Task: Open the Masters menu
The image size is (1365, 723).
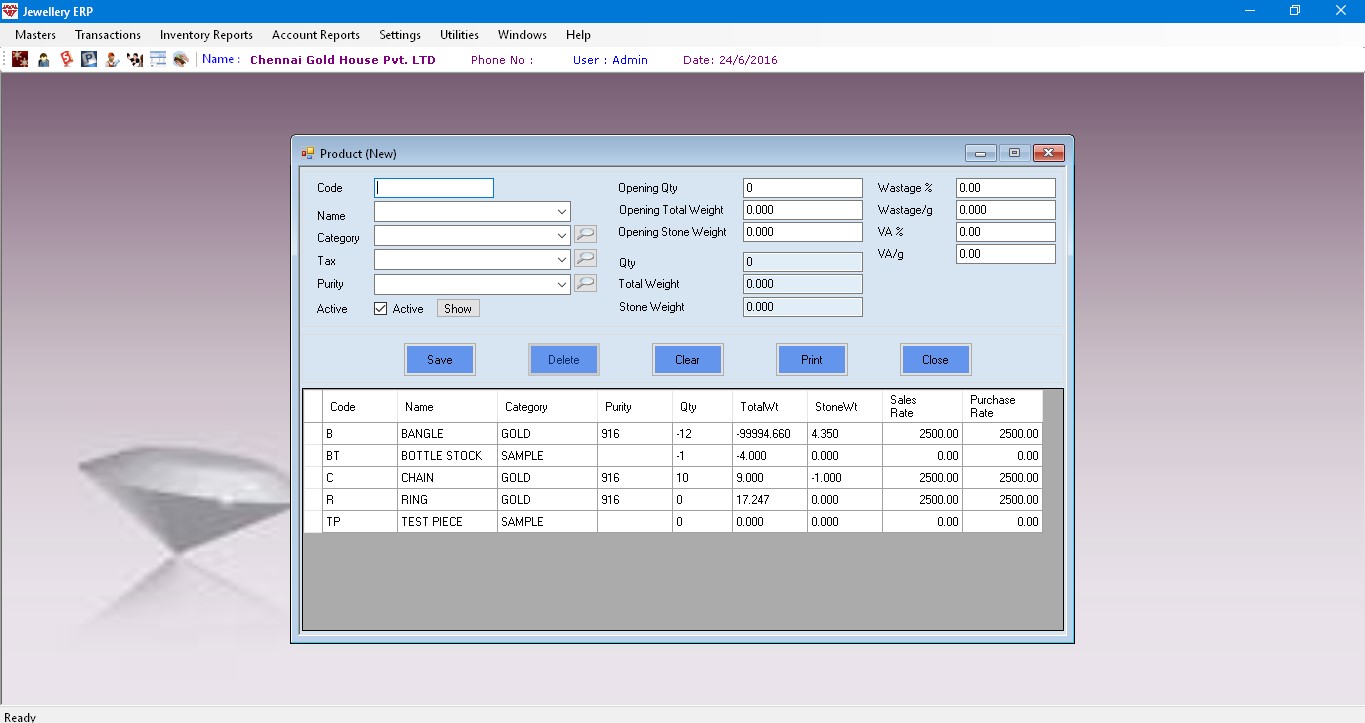Action: click(x=35, y=35)
